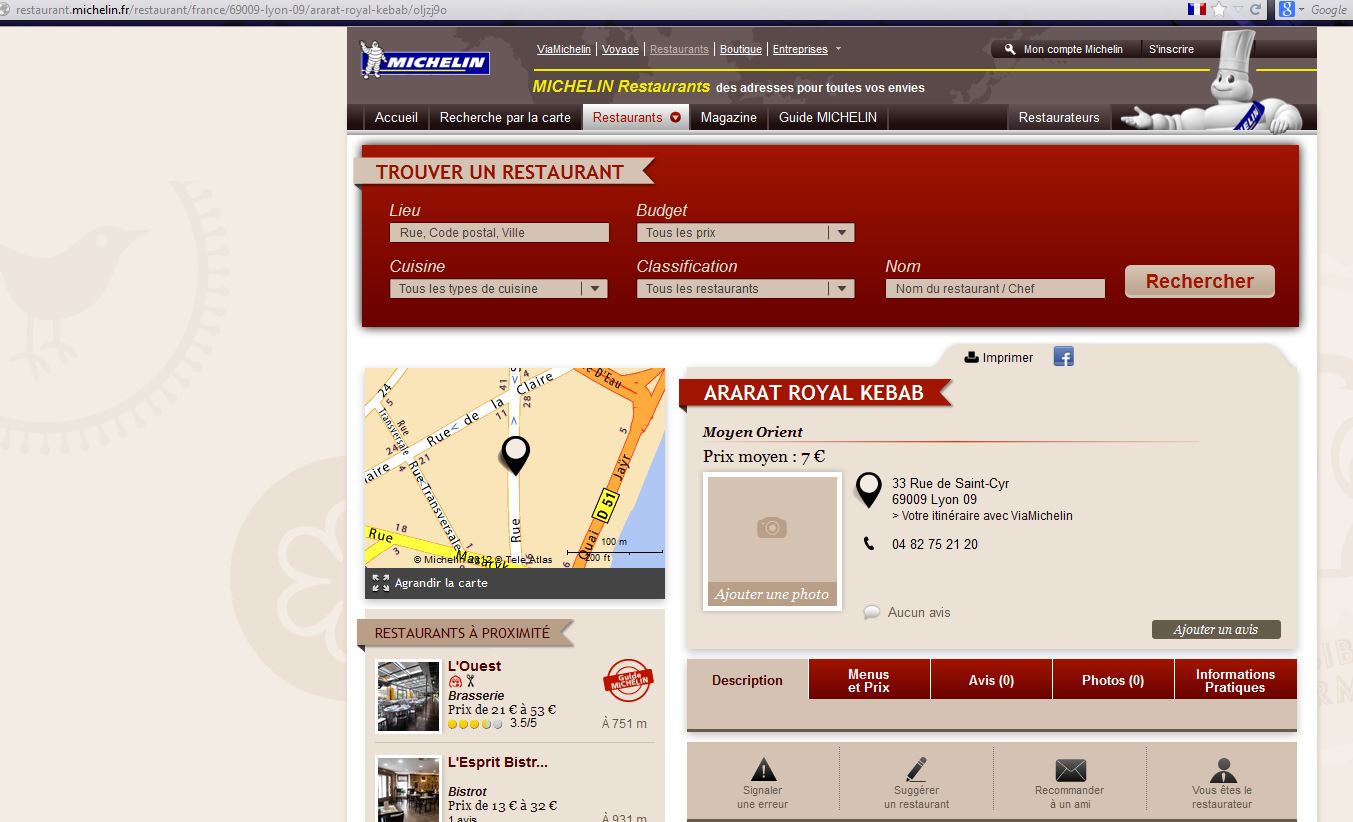Click the Lieu input field
Screen dimensions: 1353x822
[x=499, y=233]
